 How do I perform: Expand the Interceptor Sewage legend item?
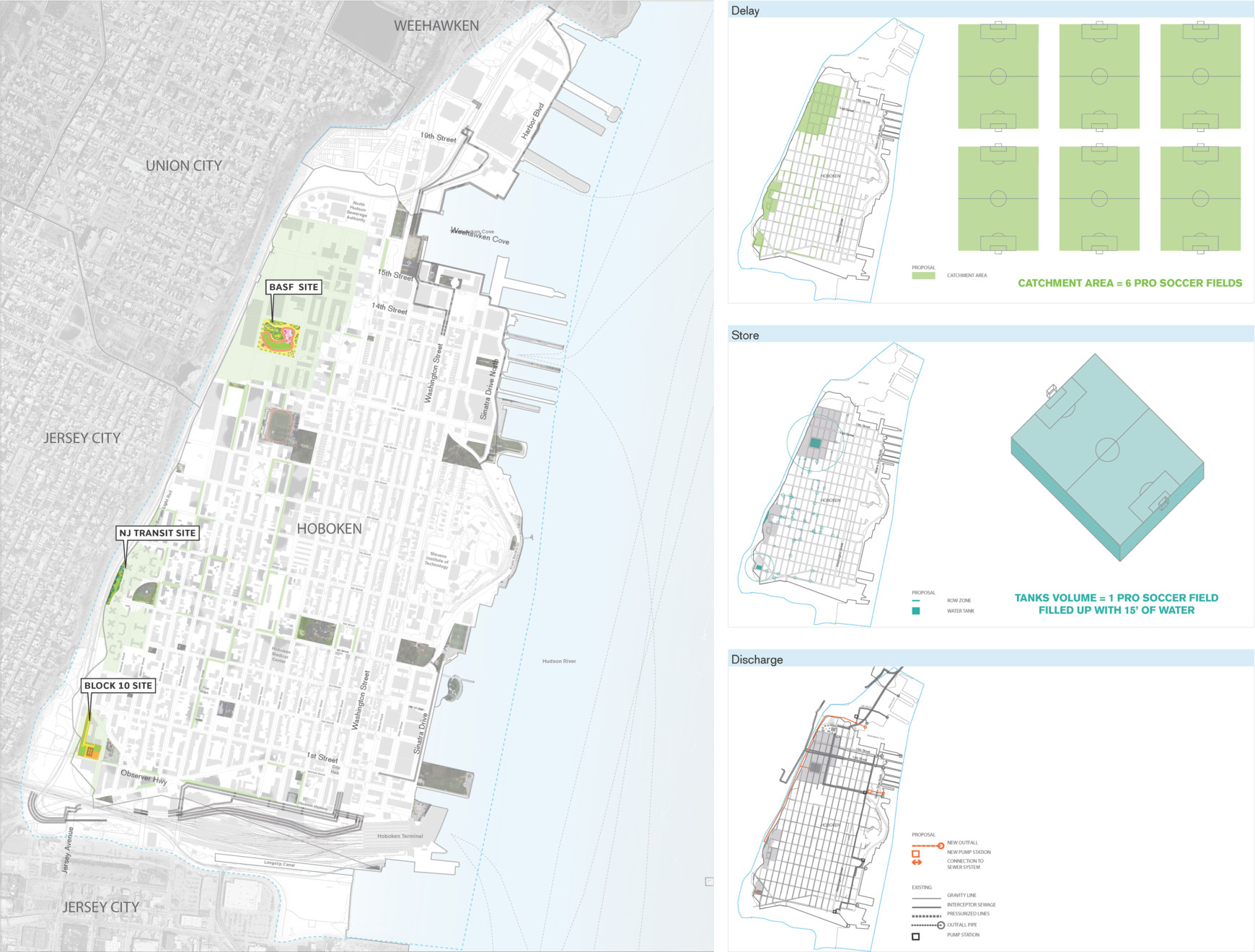tap(927, 907)
